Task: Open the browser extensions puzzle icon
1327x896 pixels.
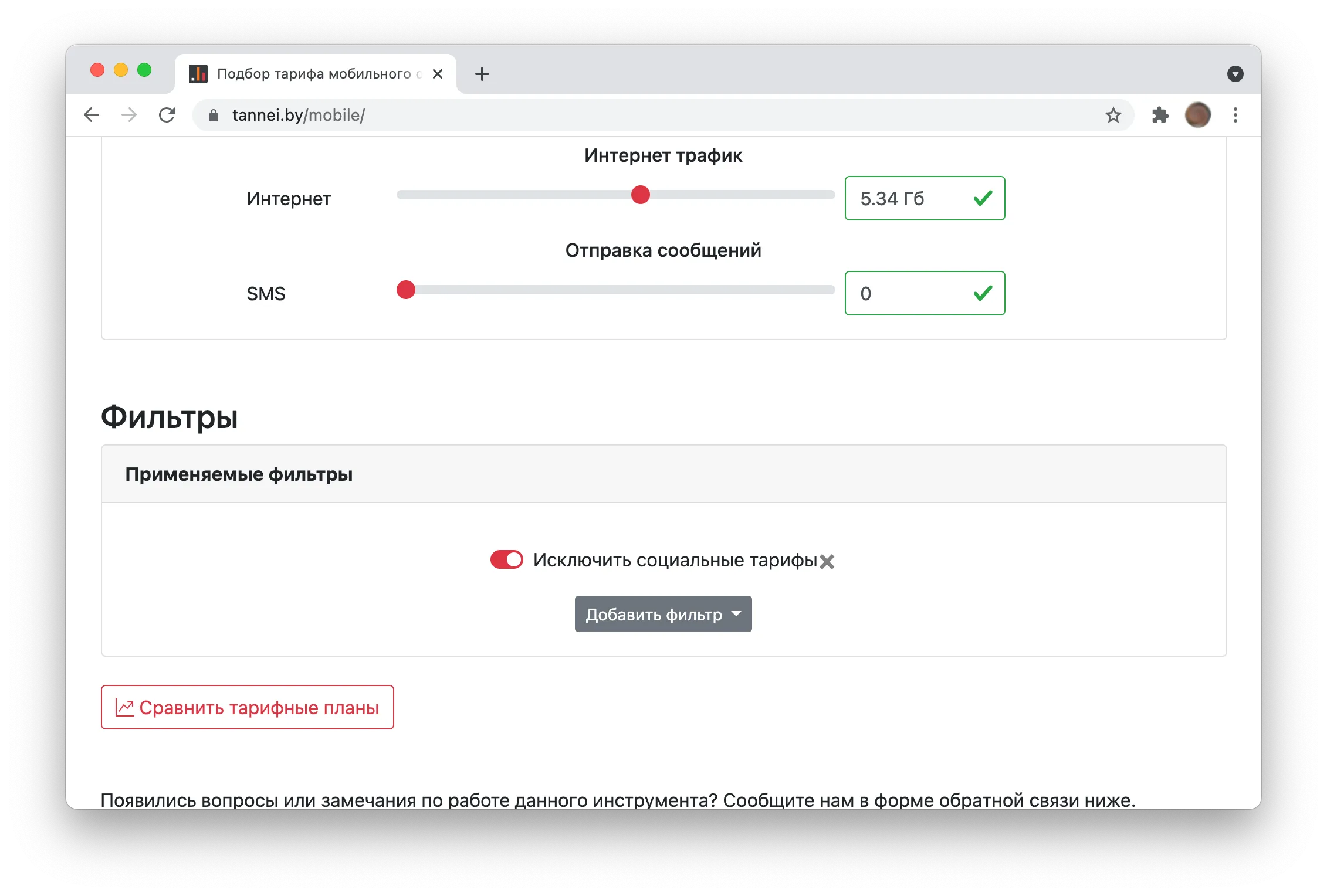Action: point(1160,115)
